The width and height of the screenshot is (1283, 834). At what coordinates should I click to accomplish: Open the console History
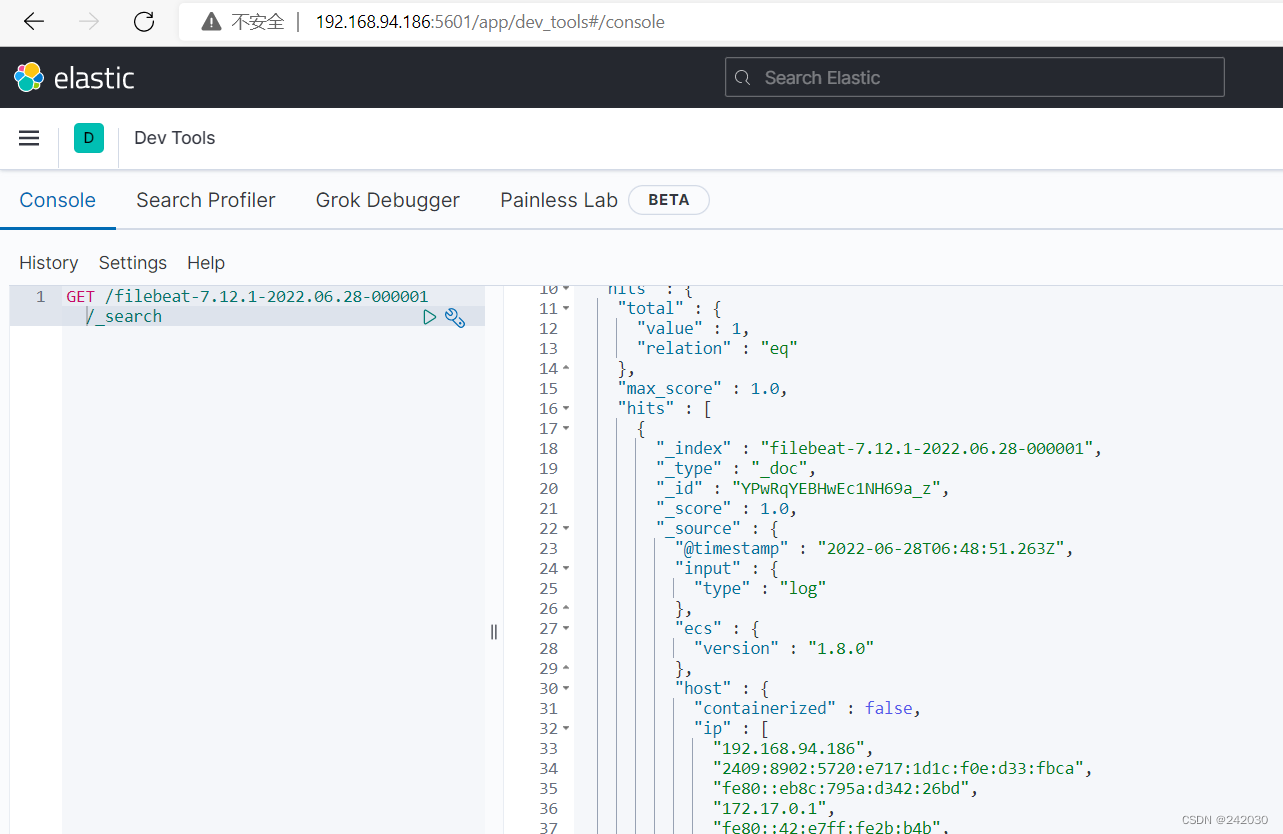(x=49, y=263)
